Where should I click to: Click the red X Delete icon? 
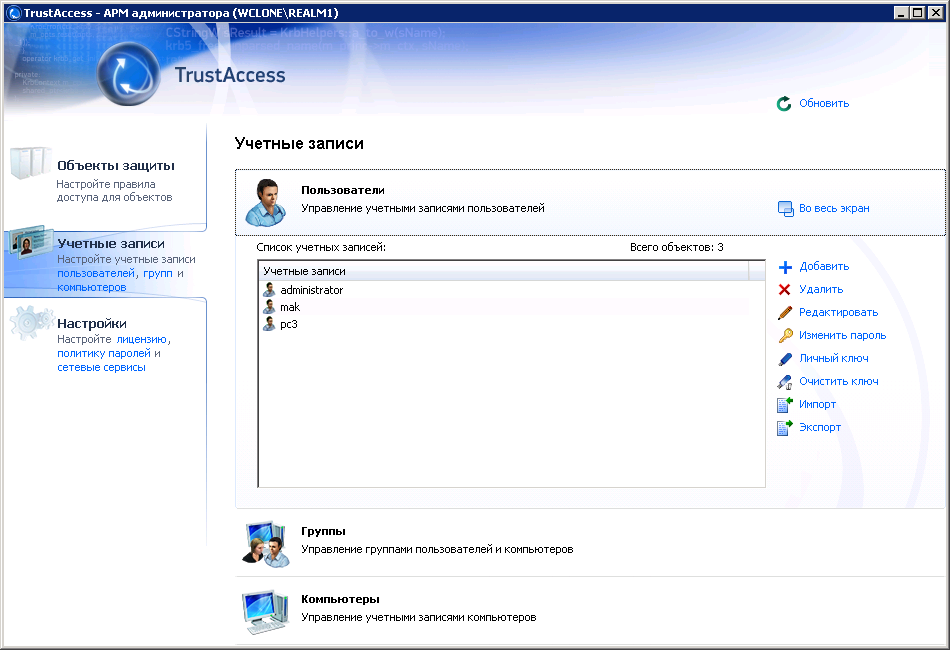[x=785, y=290]
